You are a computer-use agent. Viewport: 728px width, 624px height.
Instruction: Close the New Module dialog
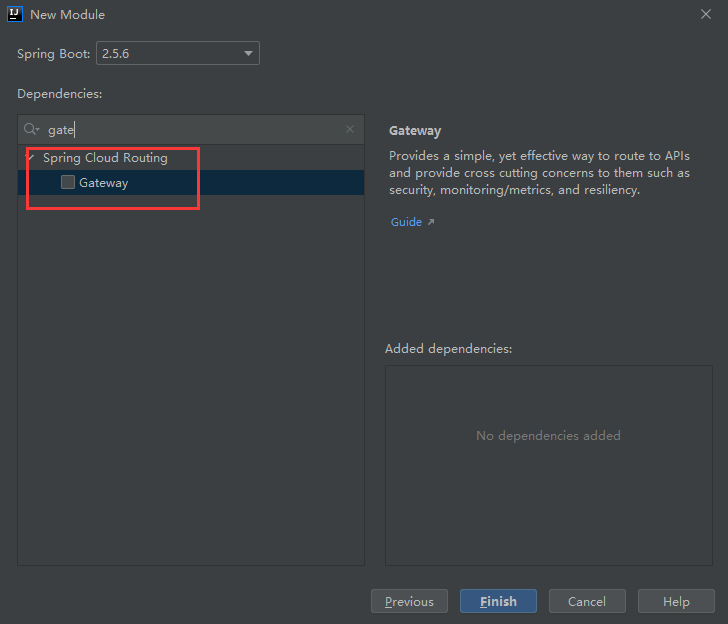click(706, 14)
